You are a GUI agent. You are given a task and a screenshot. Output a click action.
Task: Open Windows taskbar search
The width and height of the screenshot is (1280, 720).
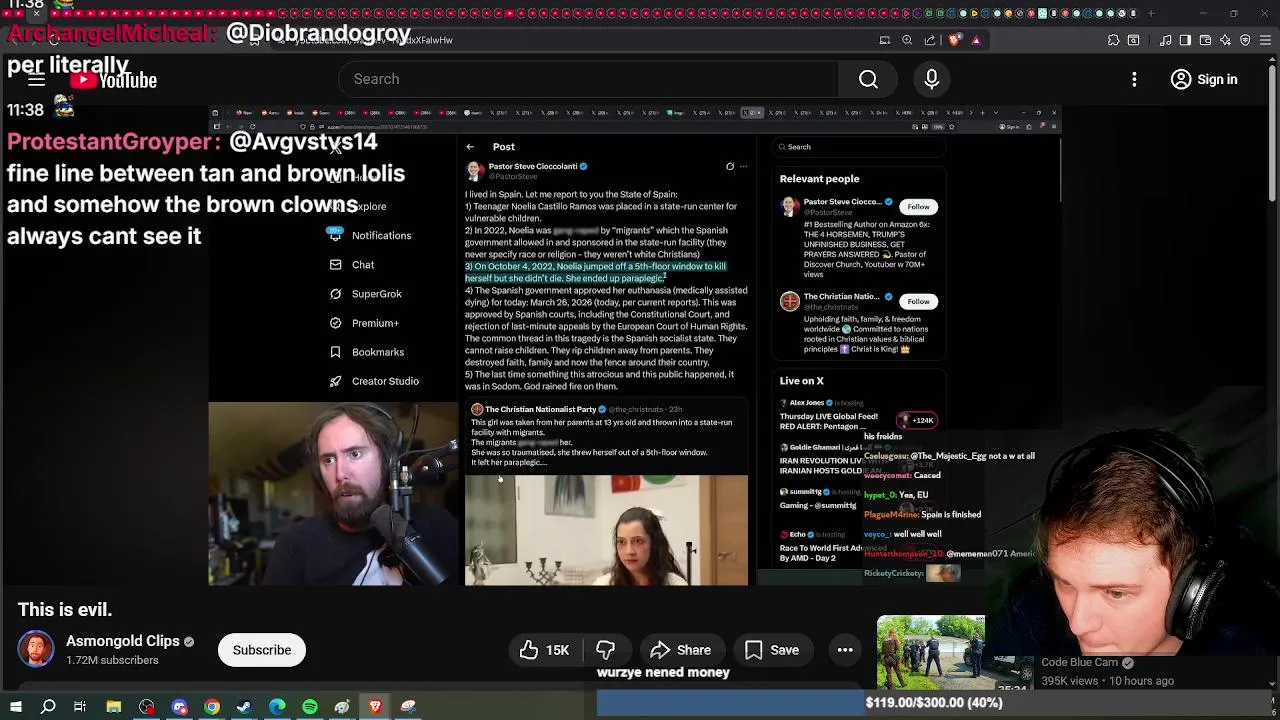pyautogui.click(x=48, y=707)
